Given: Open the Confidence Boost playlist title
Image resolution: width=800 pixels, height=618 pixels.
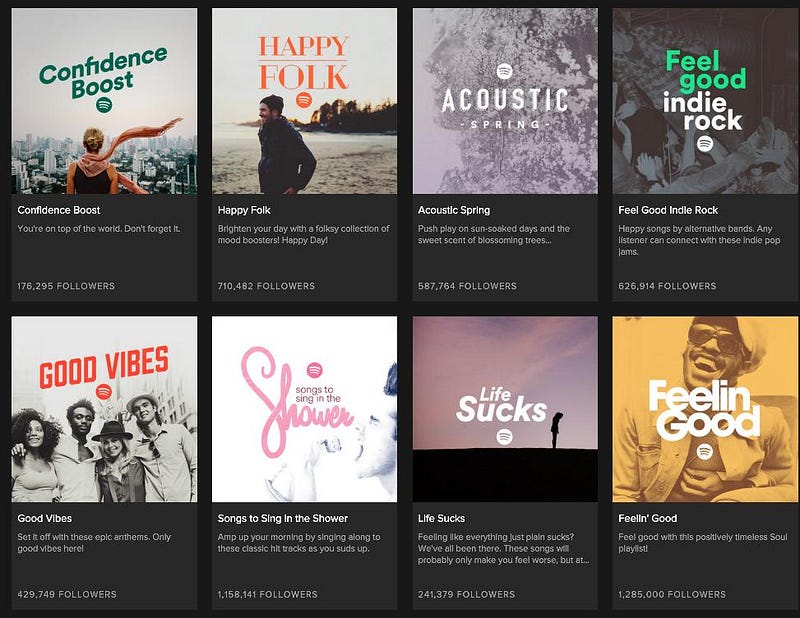Looking at the screenshot, I should point(59,210).
